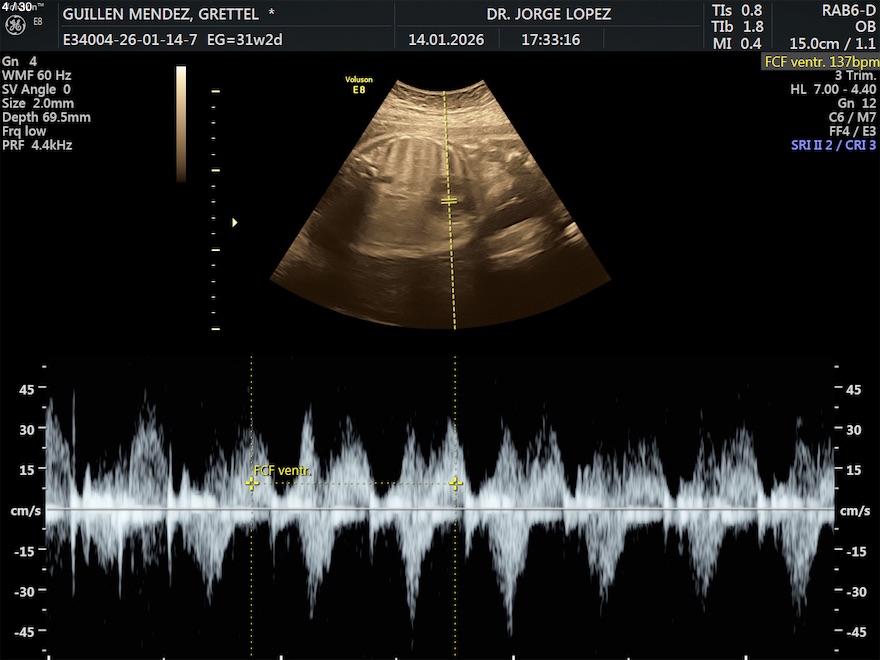This screenshot has height=660, width=880.
Task: Click the Doppler sample volume gate marker
Action: coord(449,201)
